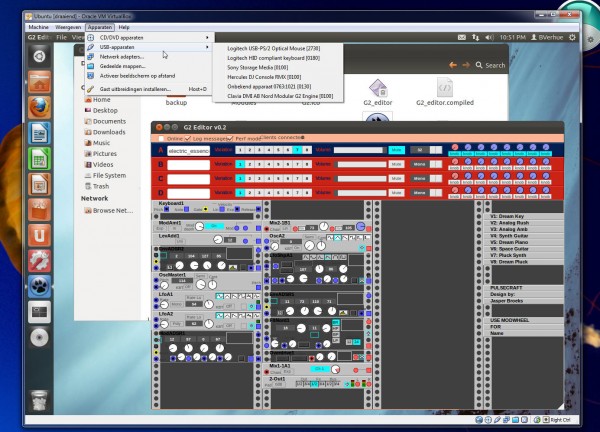Click the slot A volume slider
Screen dimensions: 600x432
point(360,150)
